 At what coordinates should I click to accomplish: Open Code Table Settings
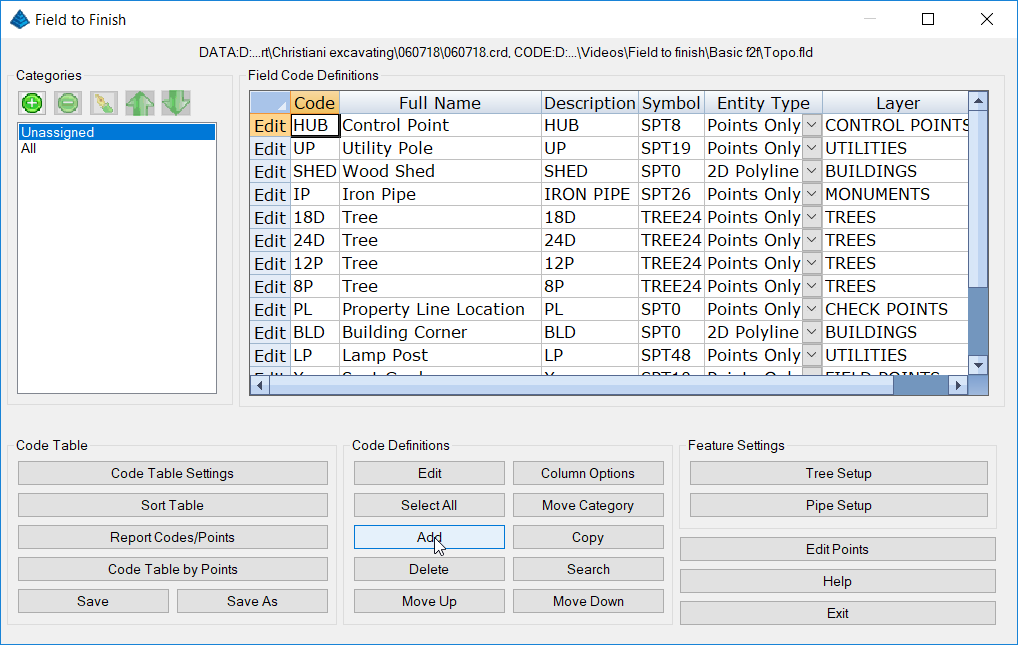(173, 473)
